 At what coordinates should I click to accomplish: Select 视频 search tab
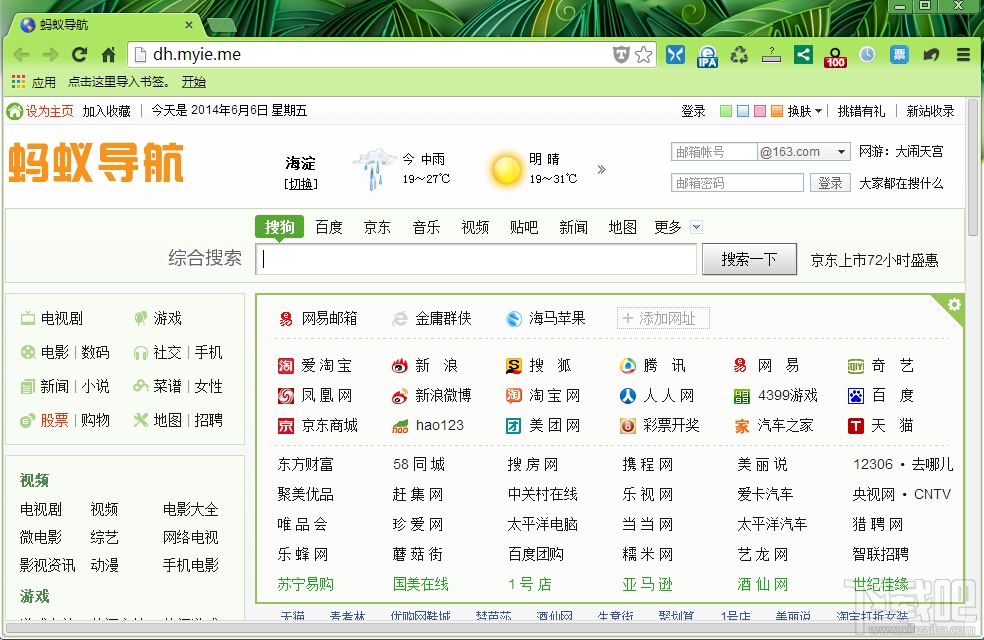[x=475, y=227]
